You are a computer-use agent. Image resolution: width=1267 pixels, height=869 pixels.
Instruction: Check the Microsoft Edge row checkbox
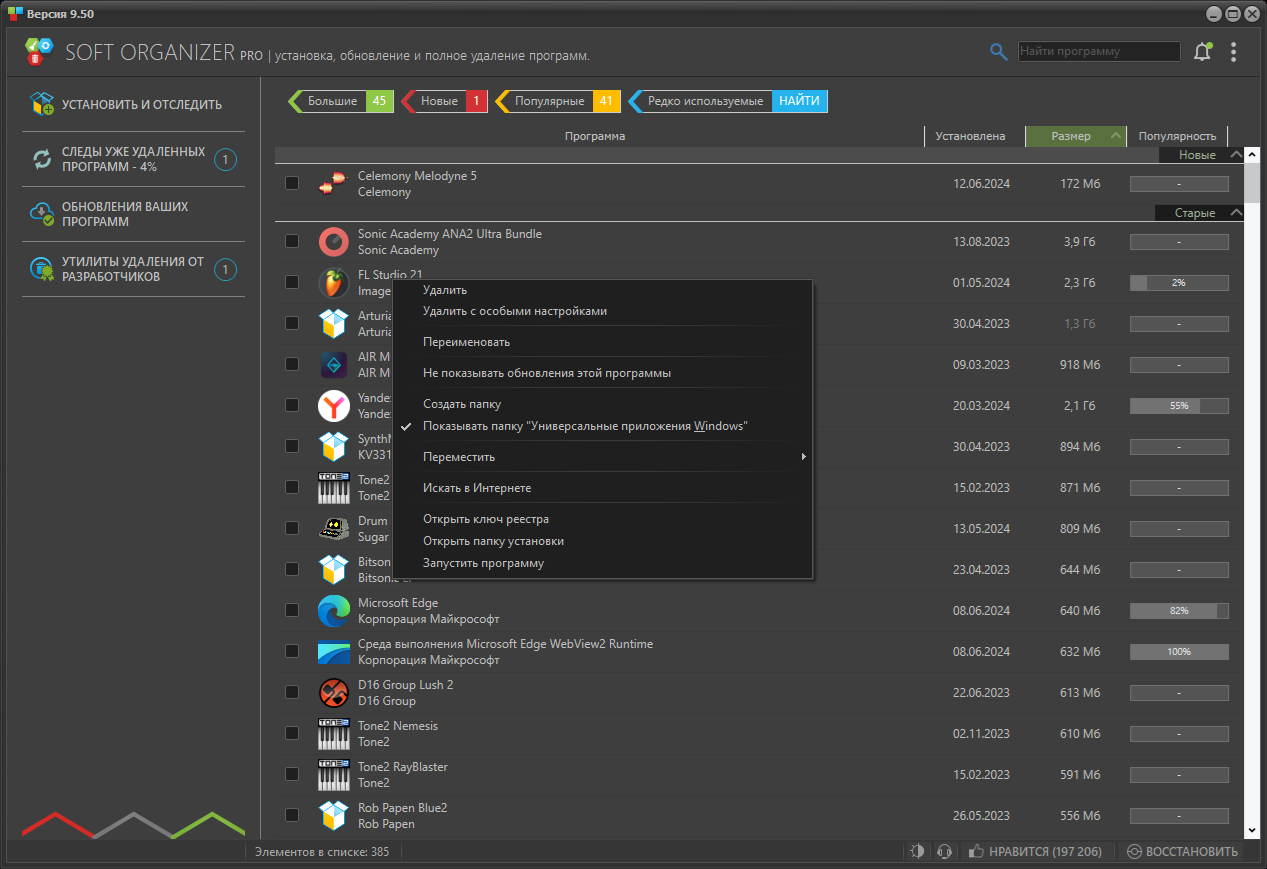(x=292, y=610)
